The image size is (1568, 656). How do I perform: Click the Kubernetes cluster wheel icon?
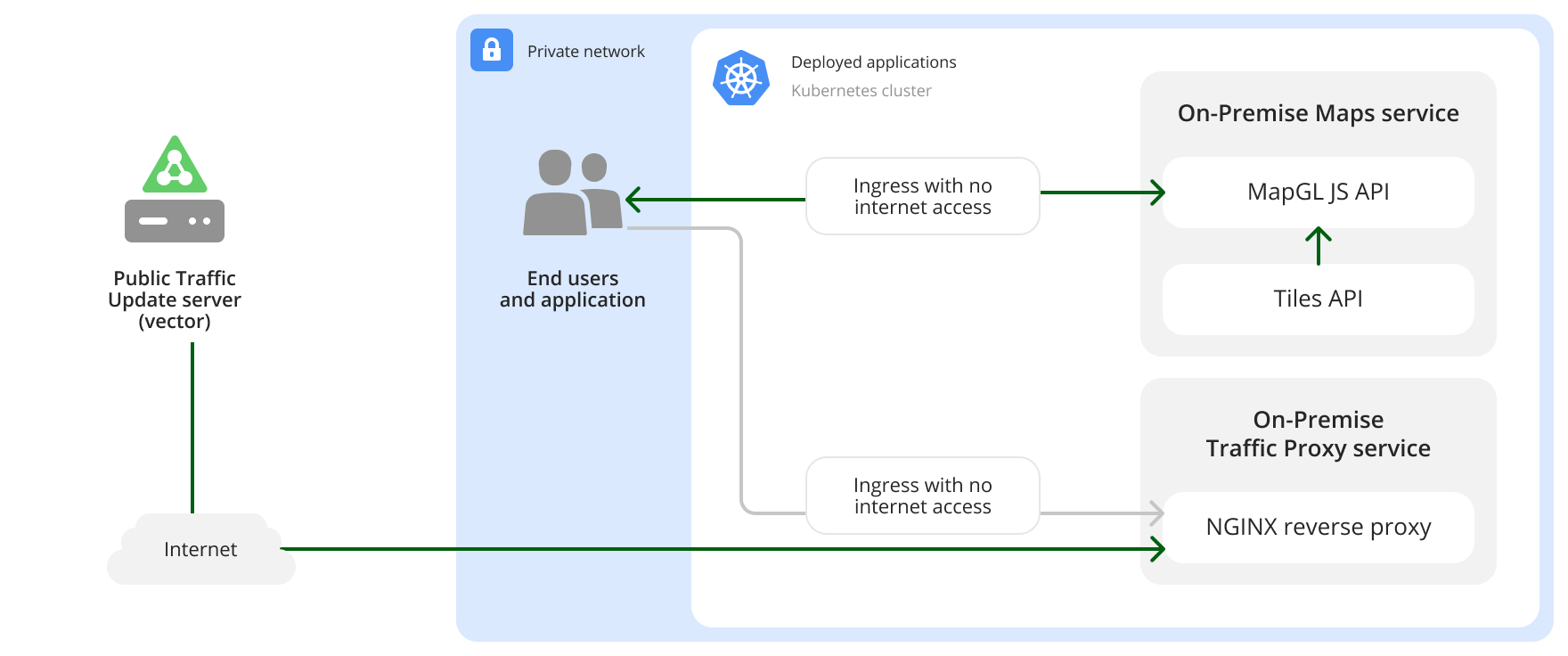[741, 78]
